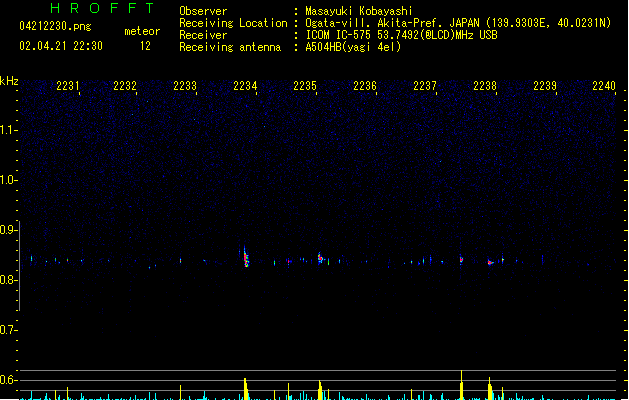Image resolution: width=629 pixels, height=400 pixels.
Task: Select the file name 04212230.png
Action: (x=55, y=26)
